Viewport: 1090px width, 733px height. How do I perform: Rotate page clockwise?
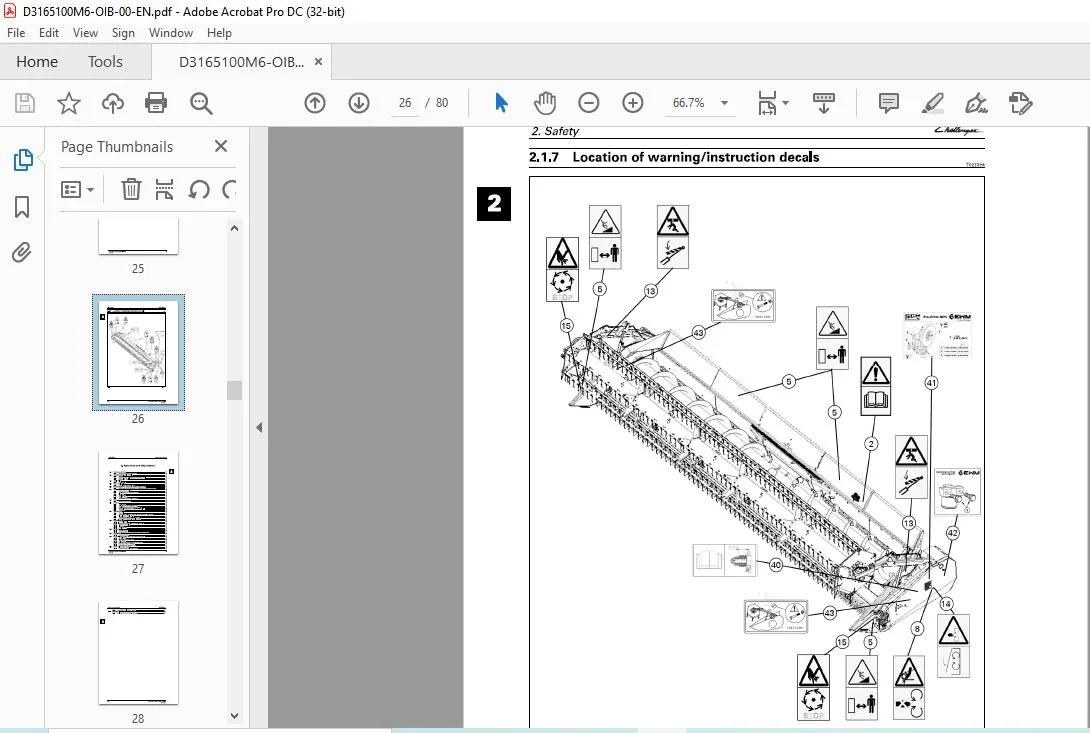point(229,189)
